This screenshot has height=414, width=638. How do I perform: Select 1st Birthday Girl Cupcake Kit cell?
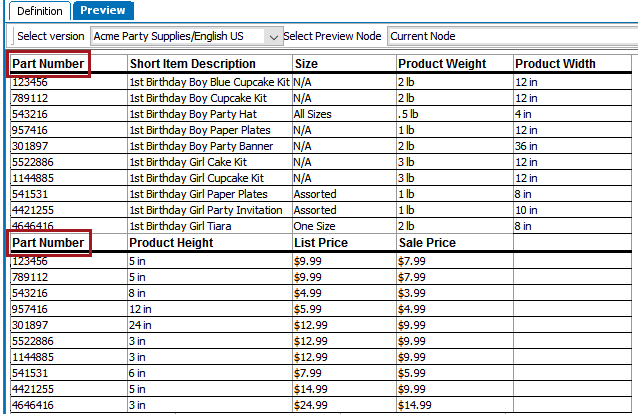point(210,178)
